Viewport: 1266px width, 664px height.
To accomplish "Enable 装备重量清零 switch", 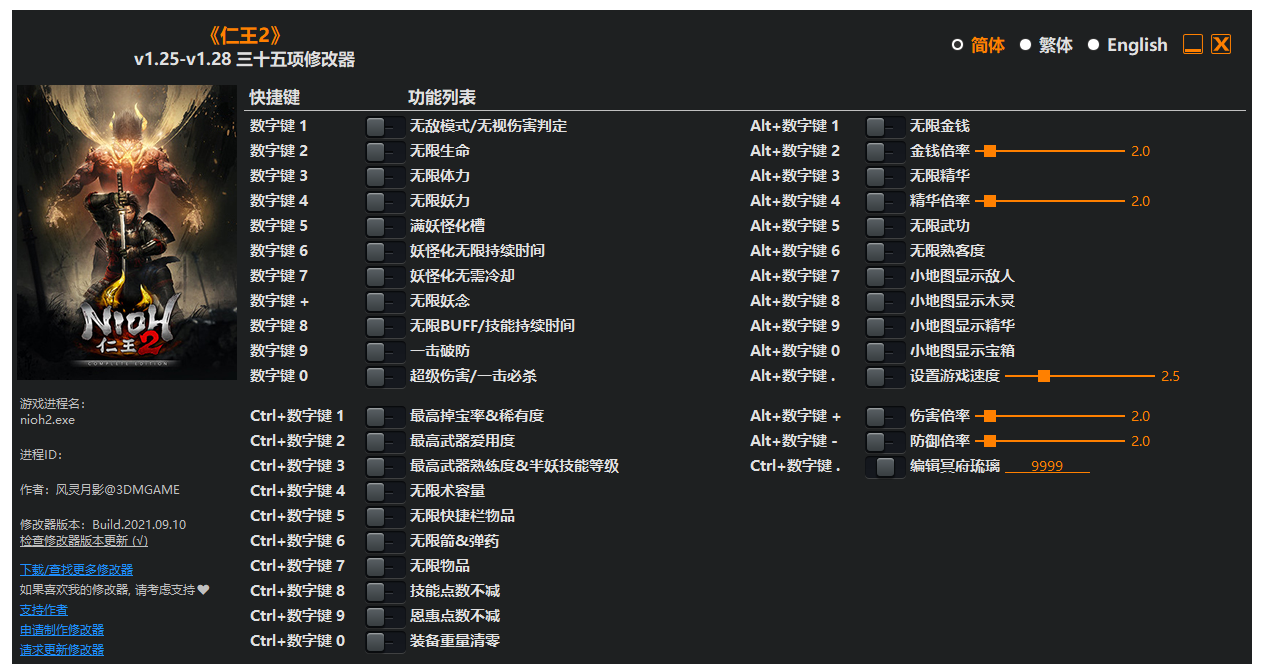I will [385, 641].
